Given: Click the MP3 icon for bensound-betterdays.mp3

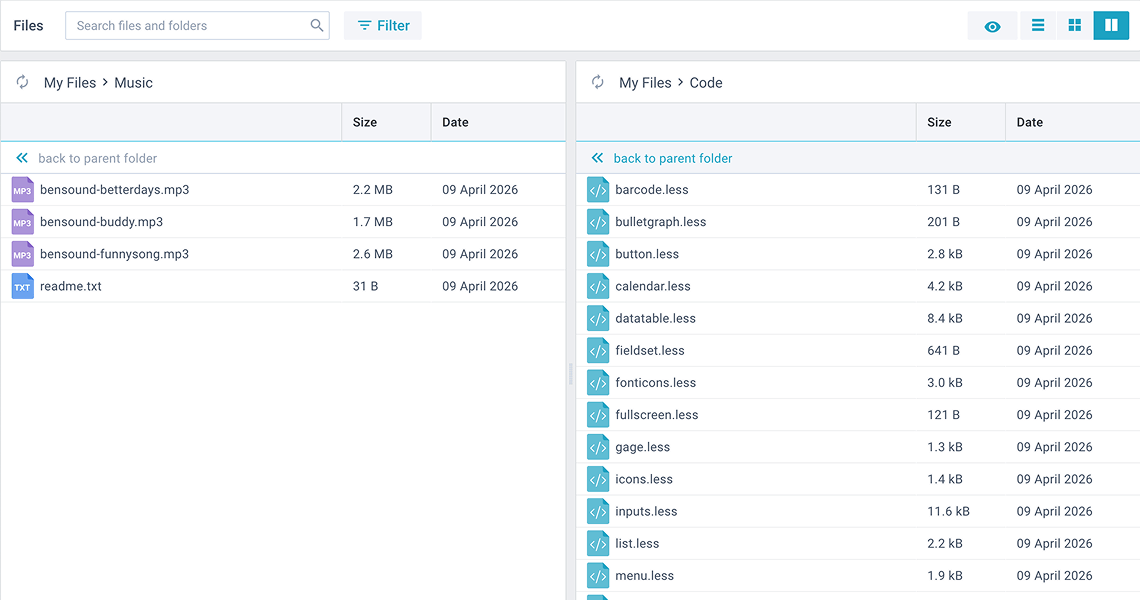Looking at the screenshot, I should click(22, 190).
